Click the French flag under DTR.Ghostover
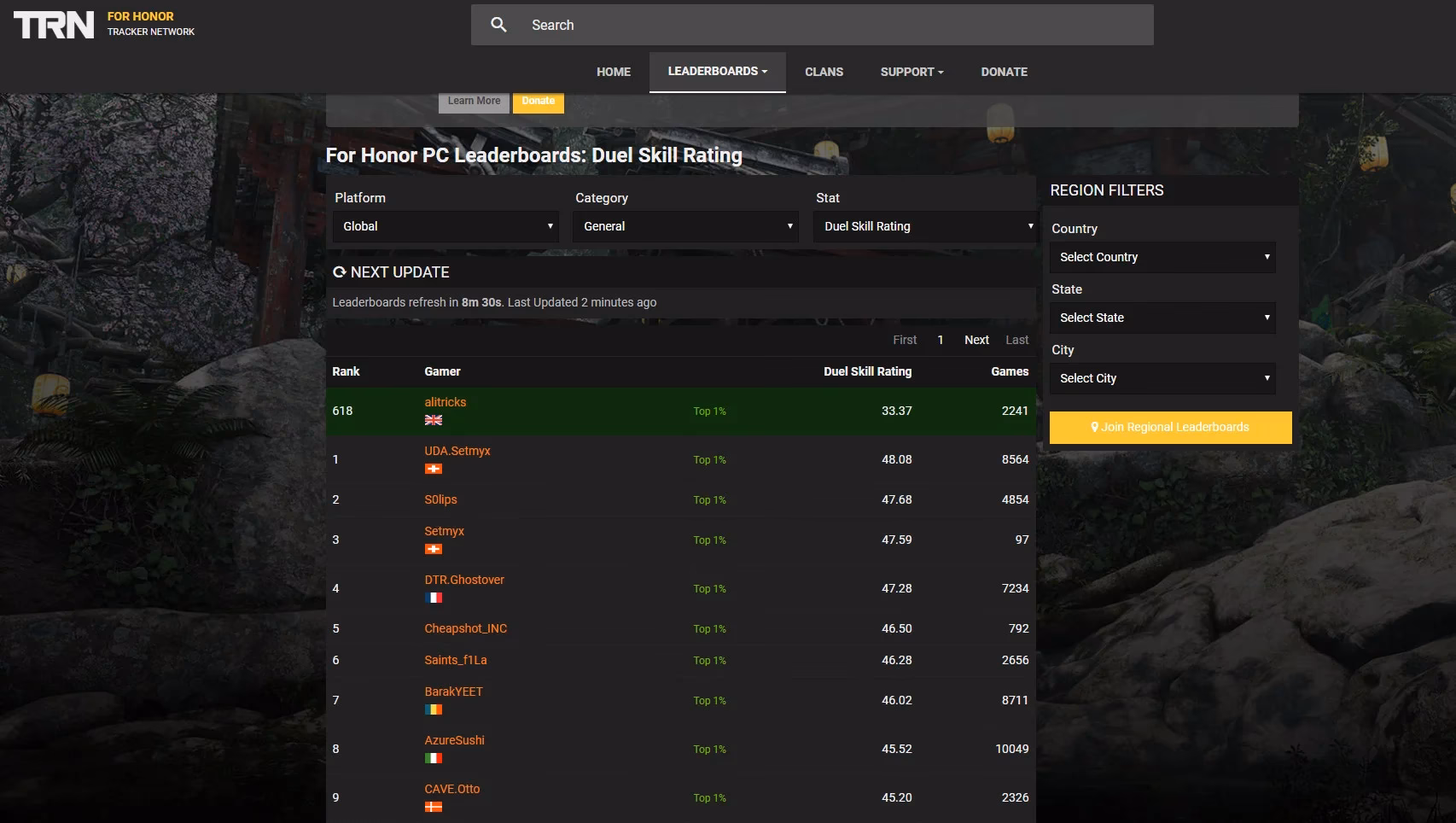 tap(434, 597)
